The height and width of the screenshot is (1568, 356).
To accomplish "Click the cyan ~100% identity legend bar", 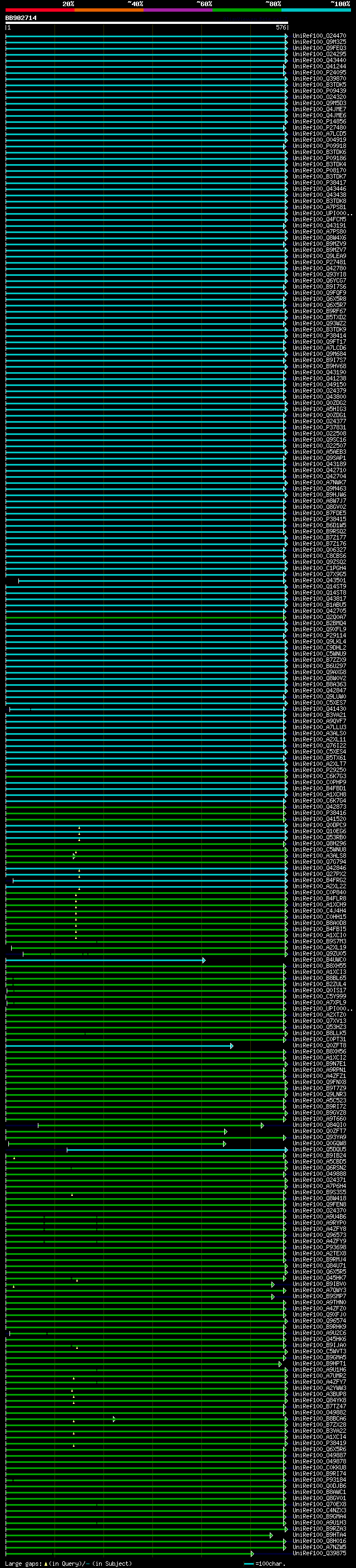I will (315, 10).
